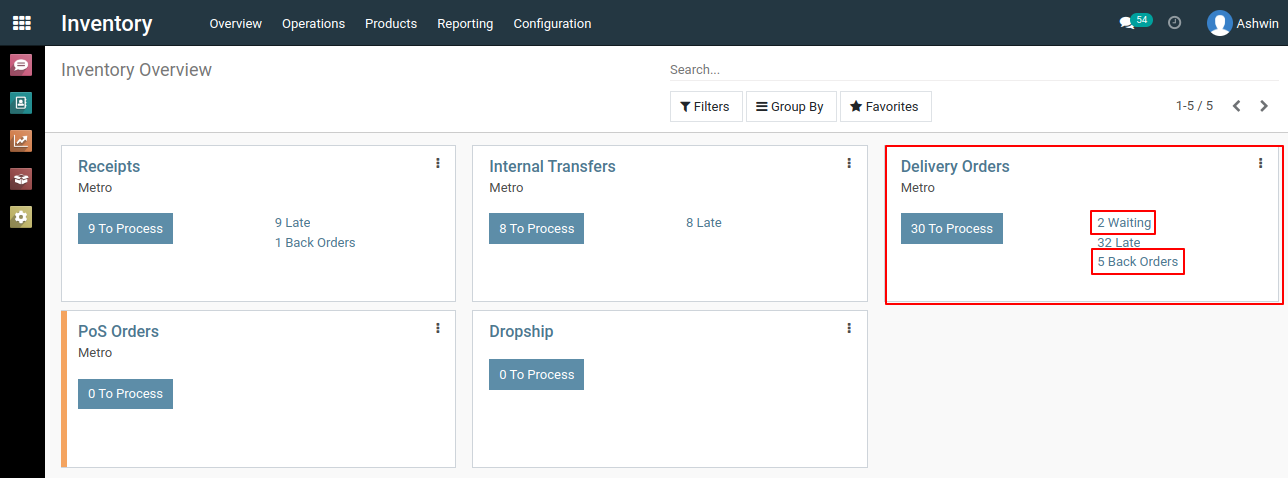Open the 5 Back Orders link
This screenshot has width=1288, height=478.
(1138, 262)
